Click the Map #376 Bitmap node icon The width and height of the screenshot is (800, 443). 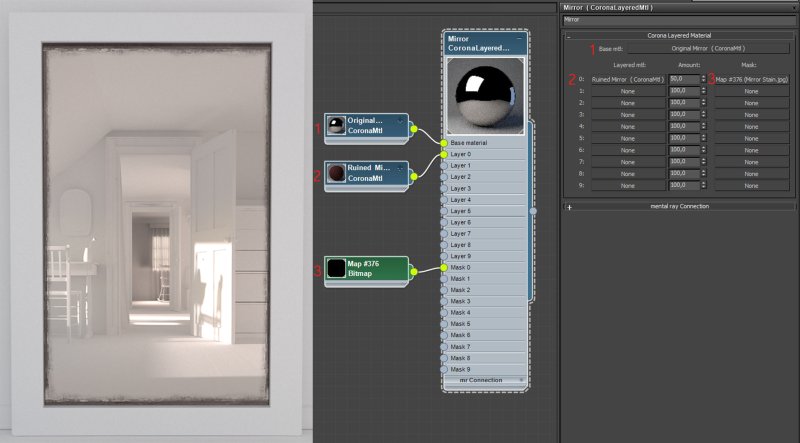click(x=337, y=269)
